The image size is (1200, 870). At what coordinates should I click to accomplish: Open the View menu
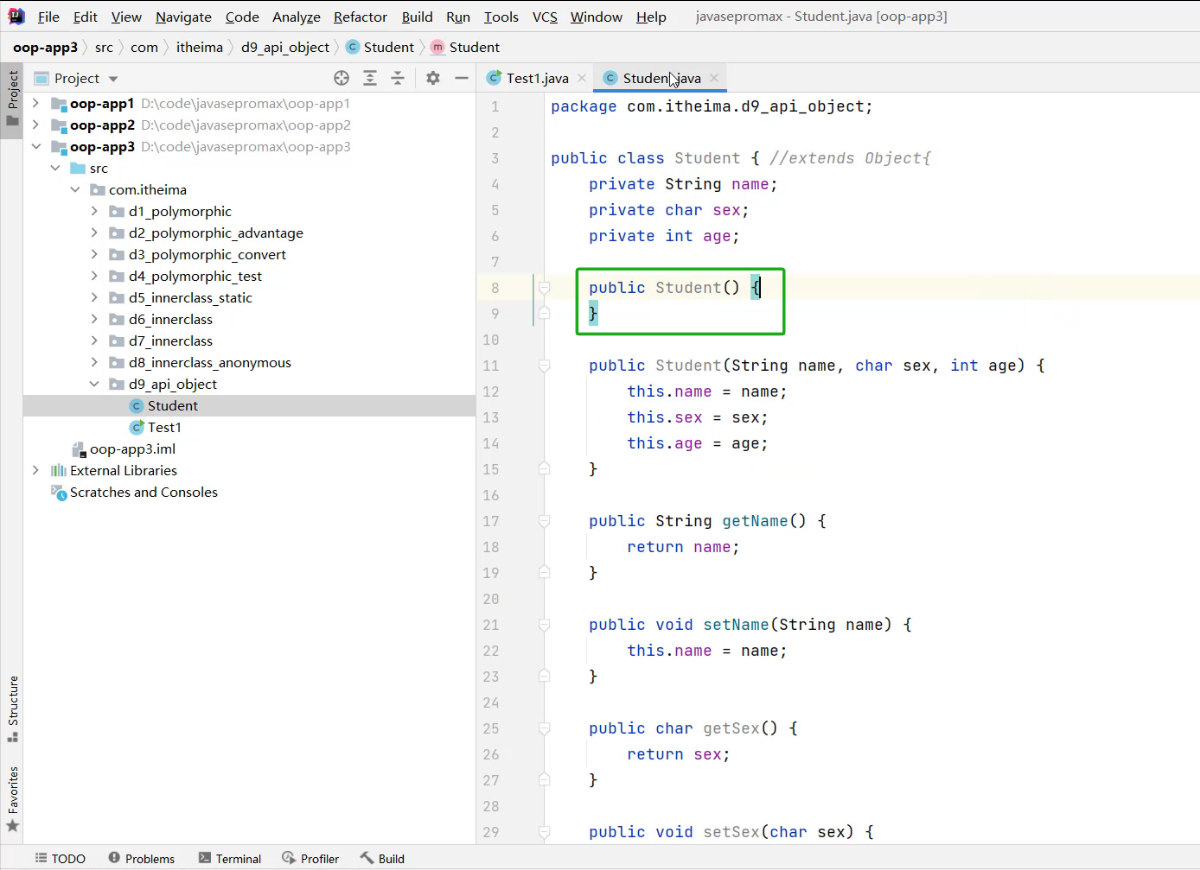(x=126, y=17)
